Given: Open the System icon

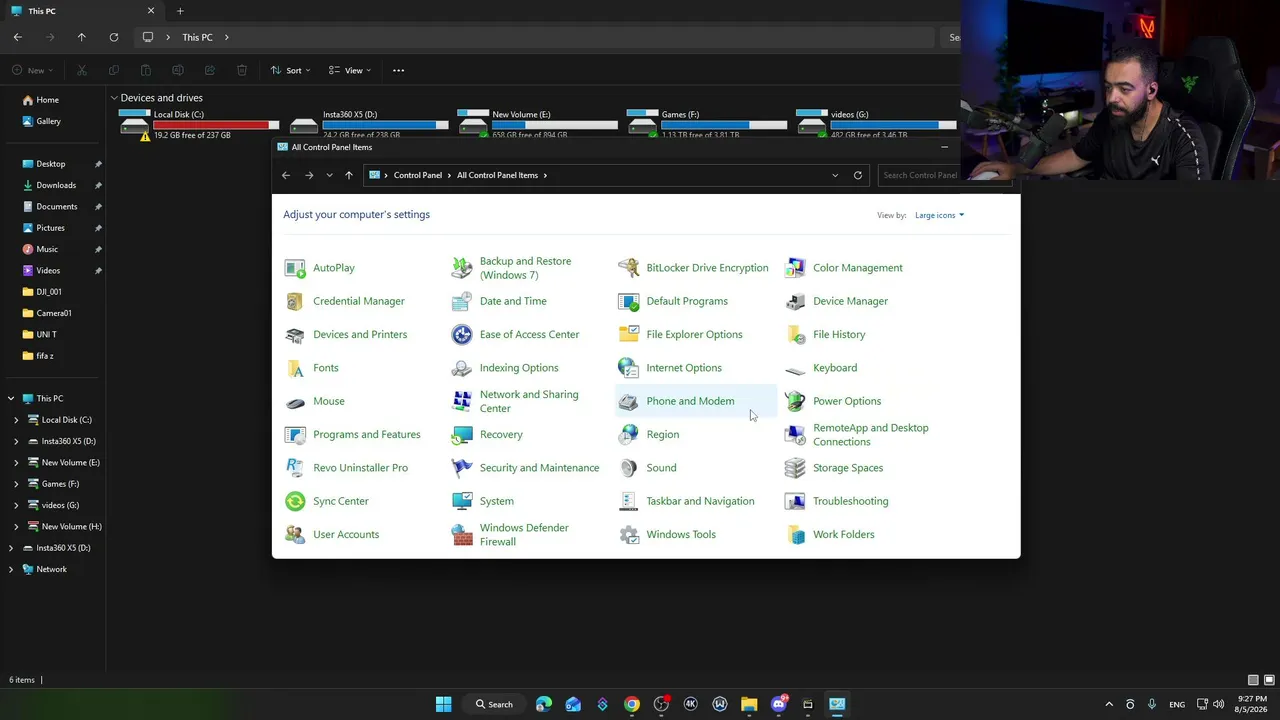Looking at the screenshot, I should tap(462, 501).
